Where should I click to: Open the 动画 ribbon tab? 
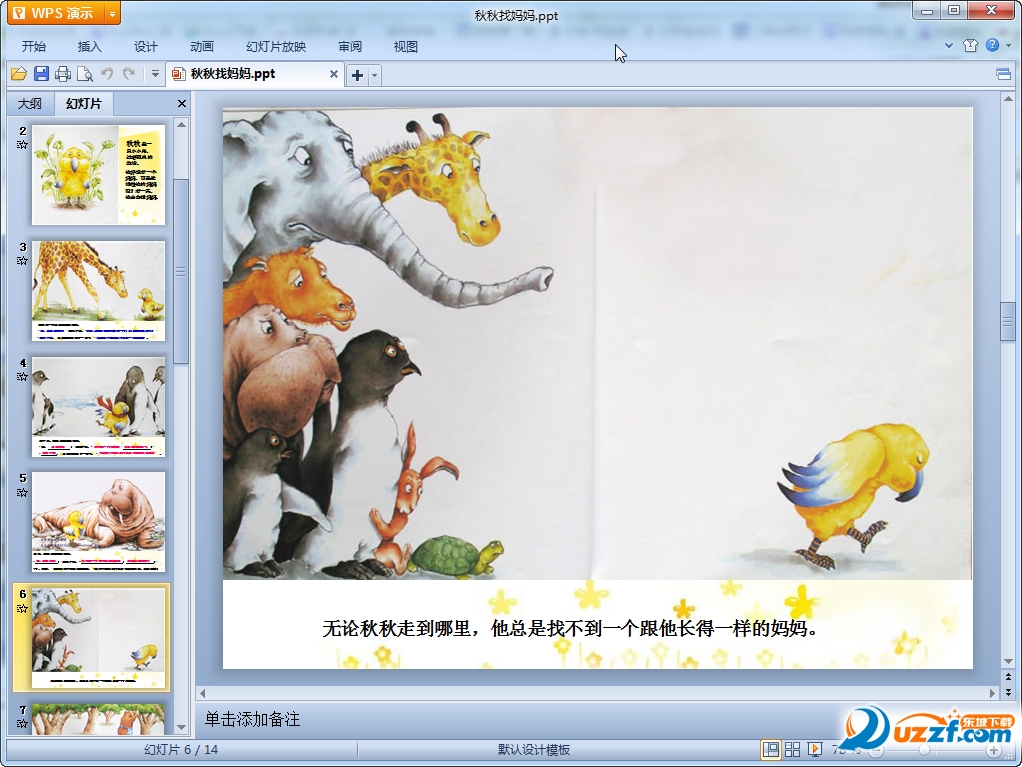click(x=202, y=46)
